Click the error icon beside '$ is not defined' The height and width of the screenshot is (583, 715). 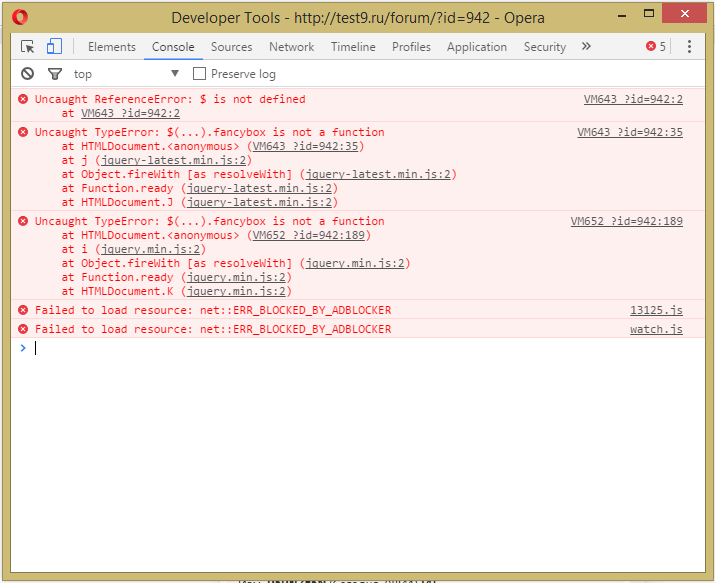(23, 100)
